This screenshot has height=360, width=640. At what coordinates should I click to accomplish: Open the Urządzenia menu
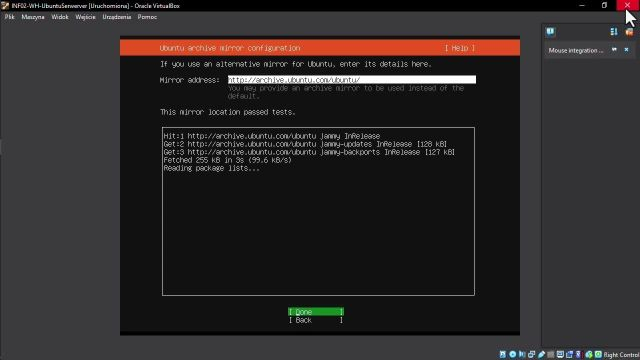117,17
